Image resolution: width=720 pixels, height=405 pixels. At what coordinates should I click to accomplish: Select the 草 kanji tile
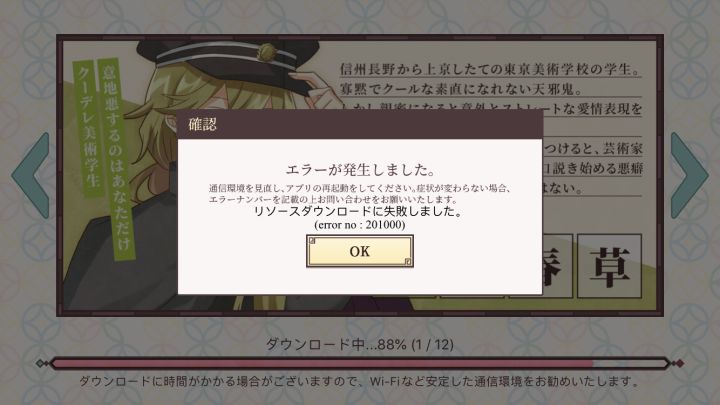609,266
